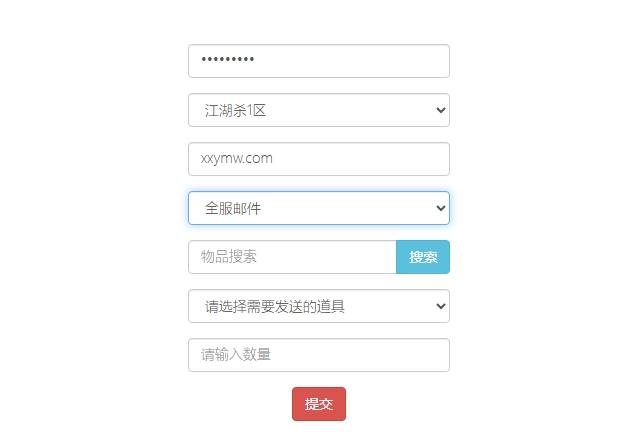Click the blue 搜索 search button
641x443 pixels.
pyautogui.click(x=423, y=257)
